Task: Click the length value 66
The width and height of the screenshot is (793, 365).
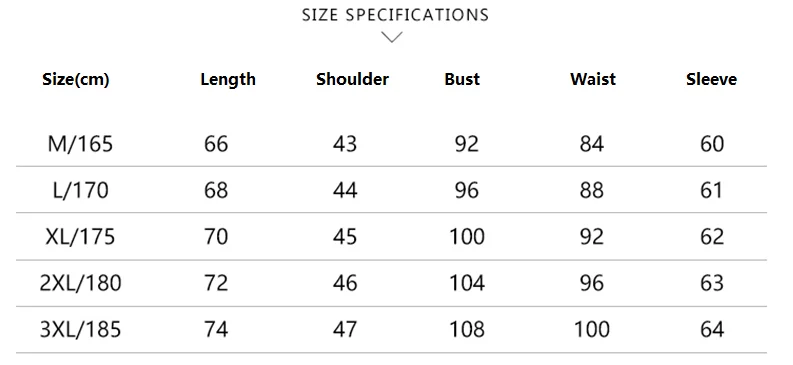Action: 216,144
